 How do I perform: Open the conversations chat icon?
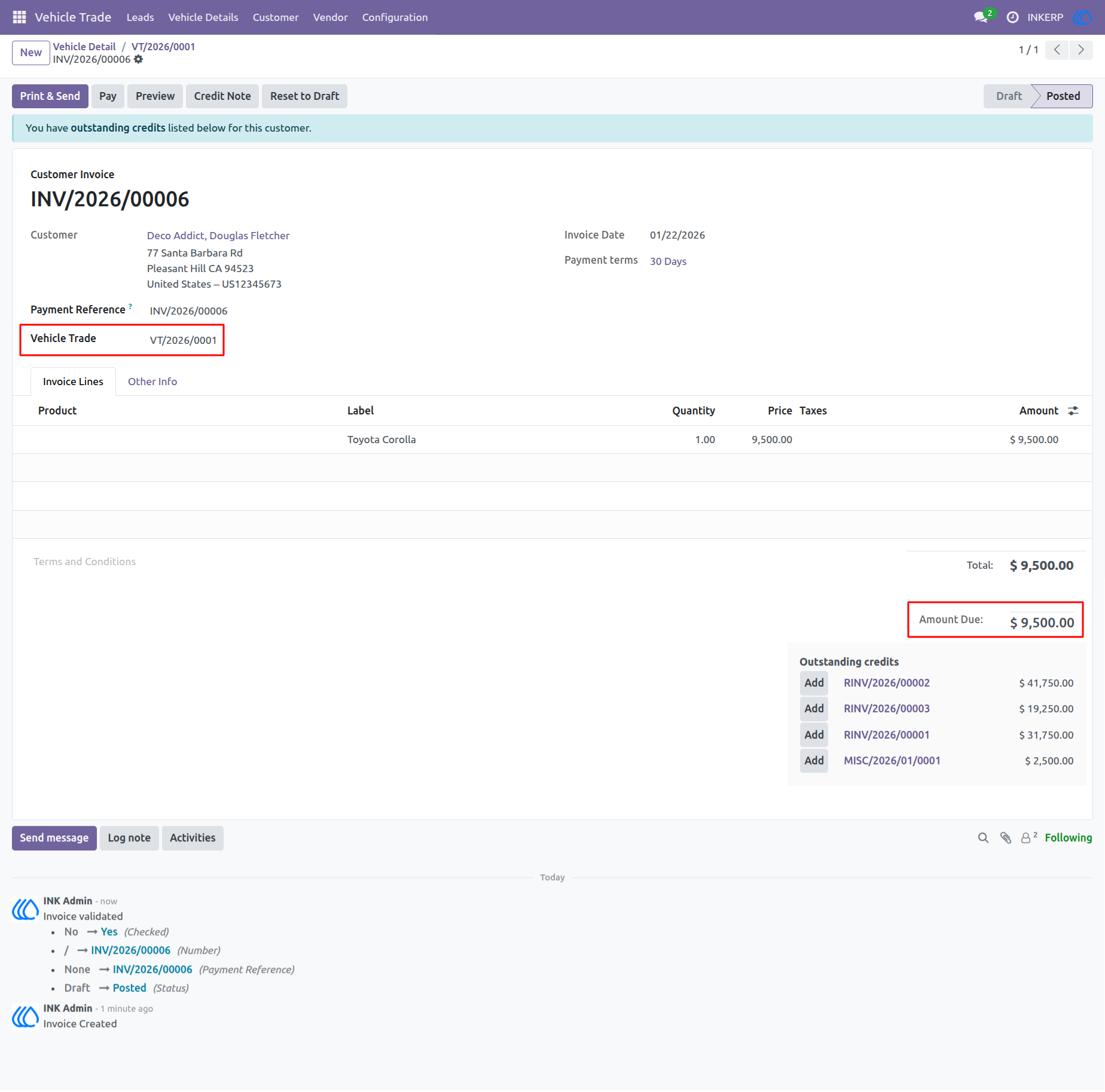(981, 17)
